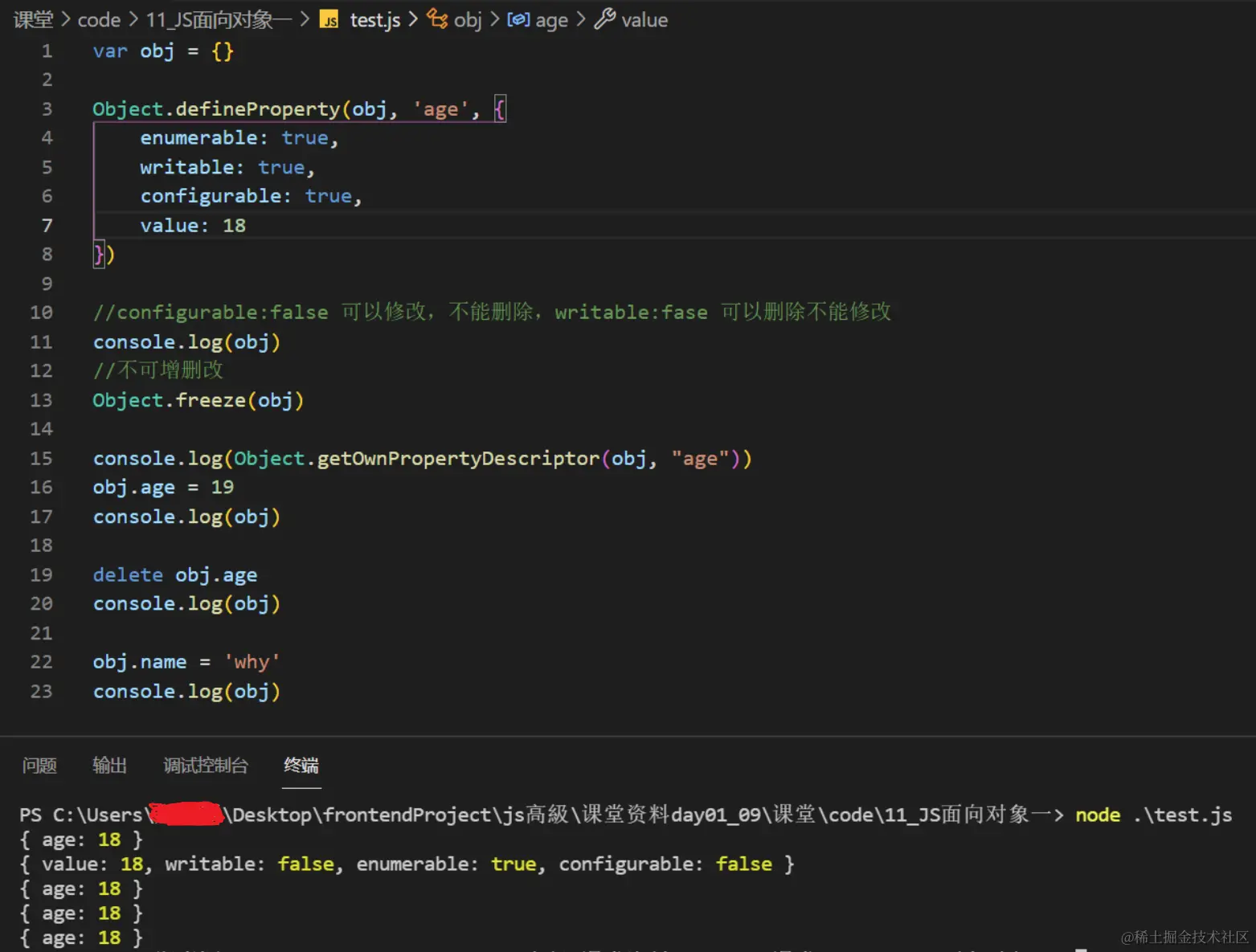This screenshot has width=1256, height=952.
Task: Click 'configurable: true' on line 6
Action: [246, 196]
